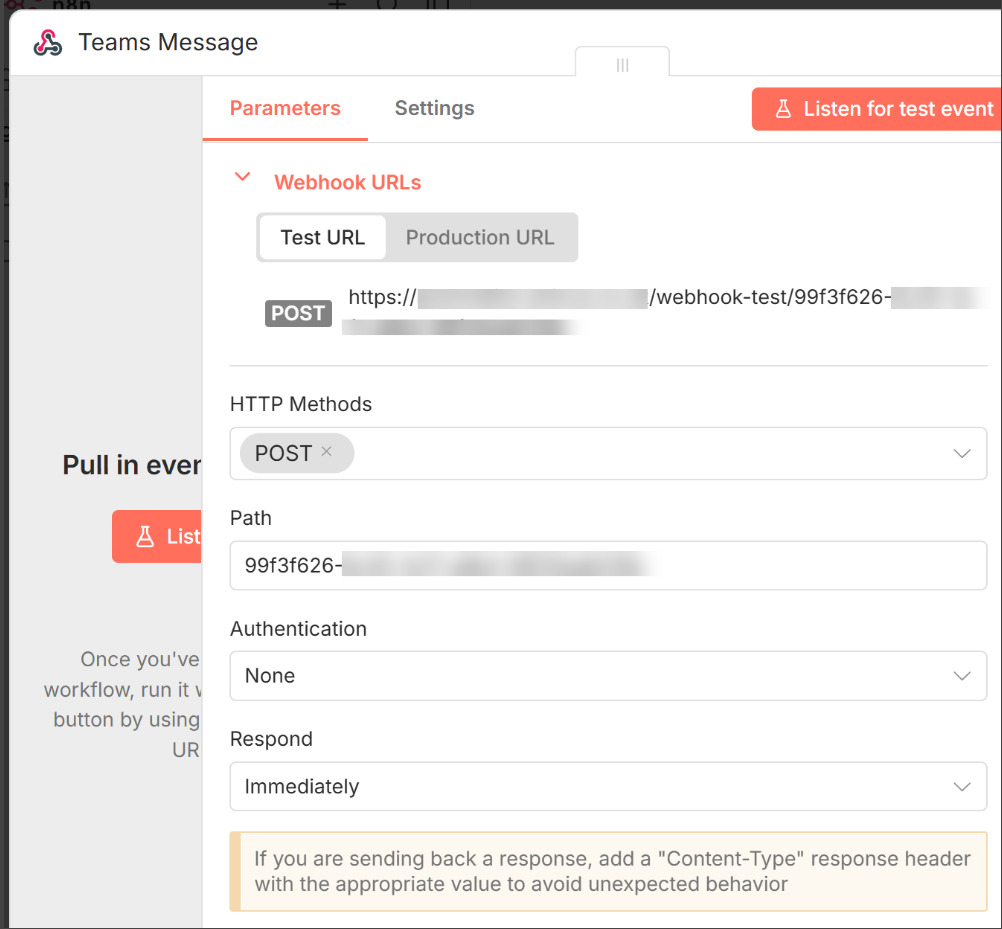Image resolution: width=1002 pixels, height=929 pixels.
Task: Click the panel drag handle icon at top
Action: point(622,65)
